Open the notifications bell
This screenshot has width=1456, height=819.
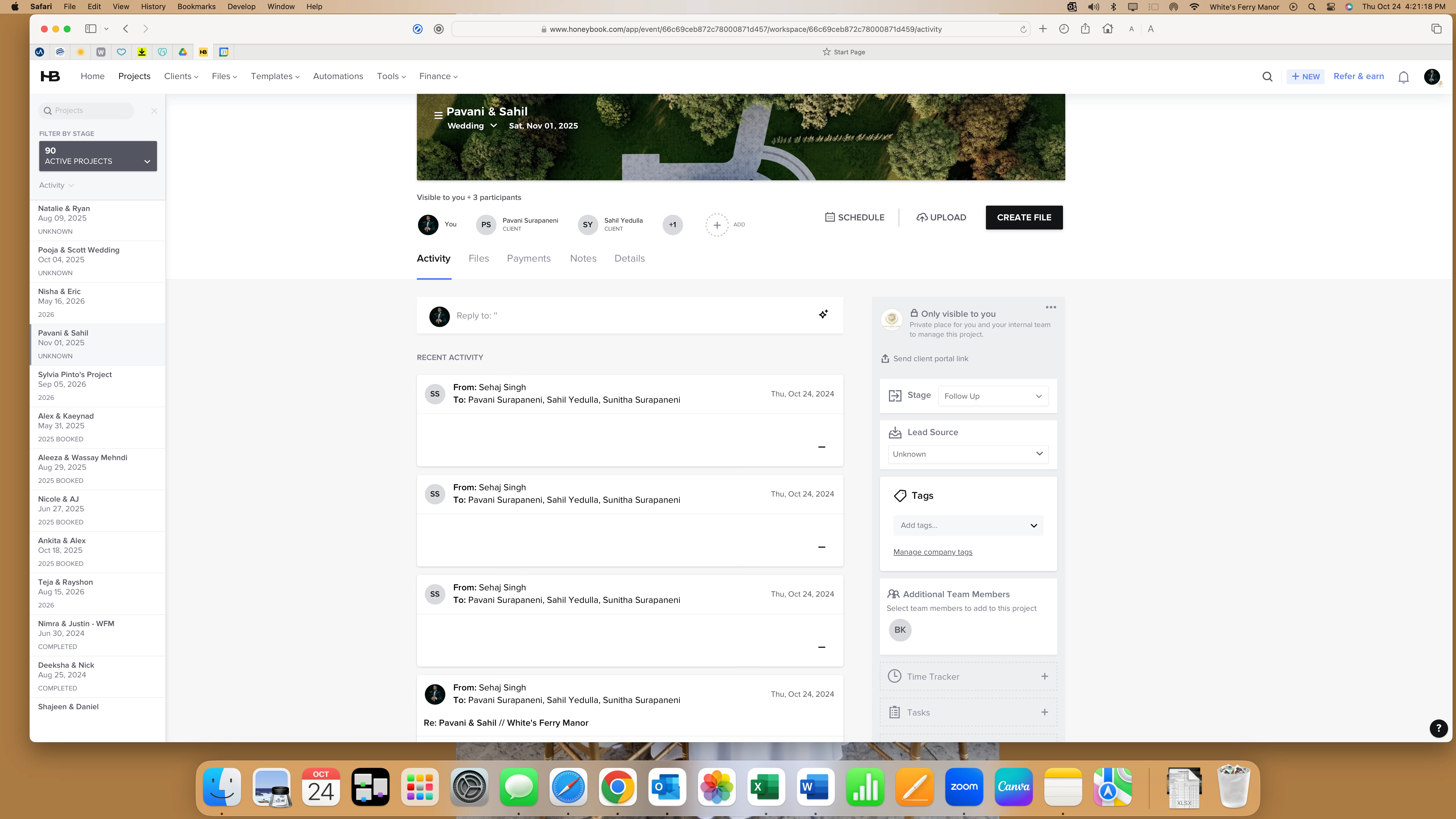coord(1403,77)
